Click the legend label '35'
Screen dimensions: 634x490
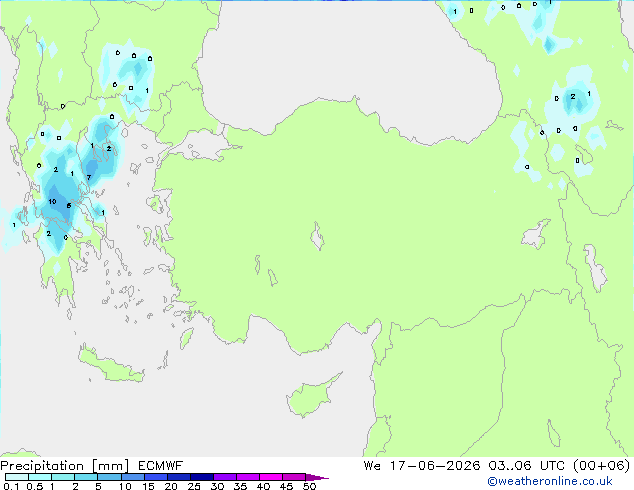pos(240,486)
